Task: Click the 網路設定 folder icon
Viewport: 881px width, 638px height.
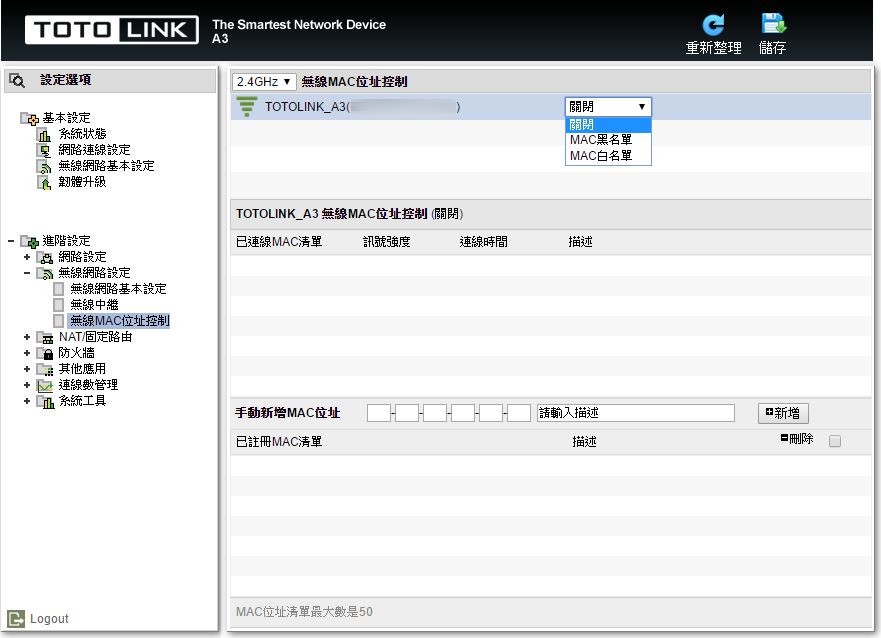Action: coord(44,257)
